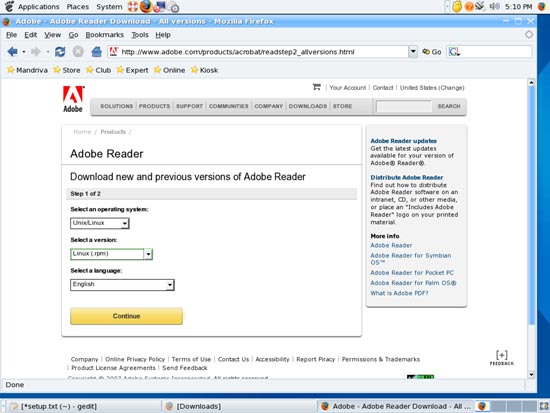
Task: Open the Online bookmark
Action: click(169, 70)
